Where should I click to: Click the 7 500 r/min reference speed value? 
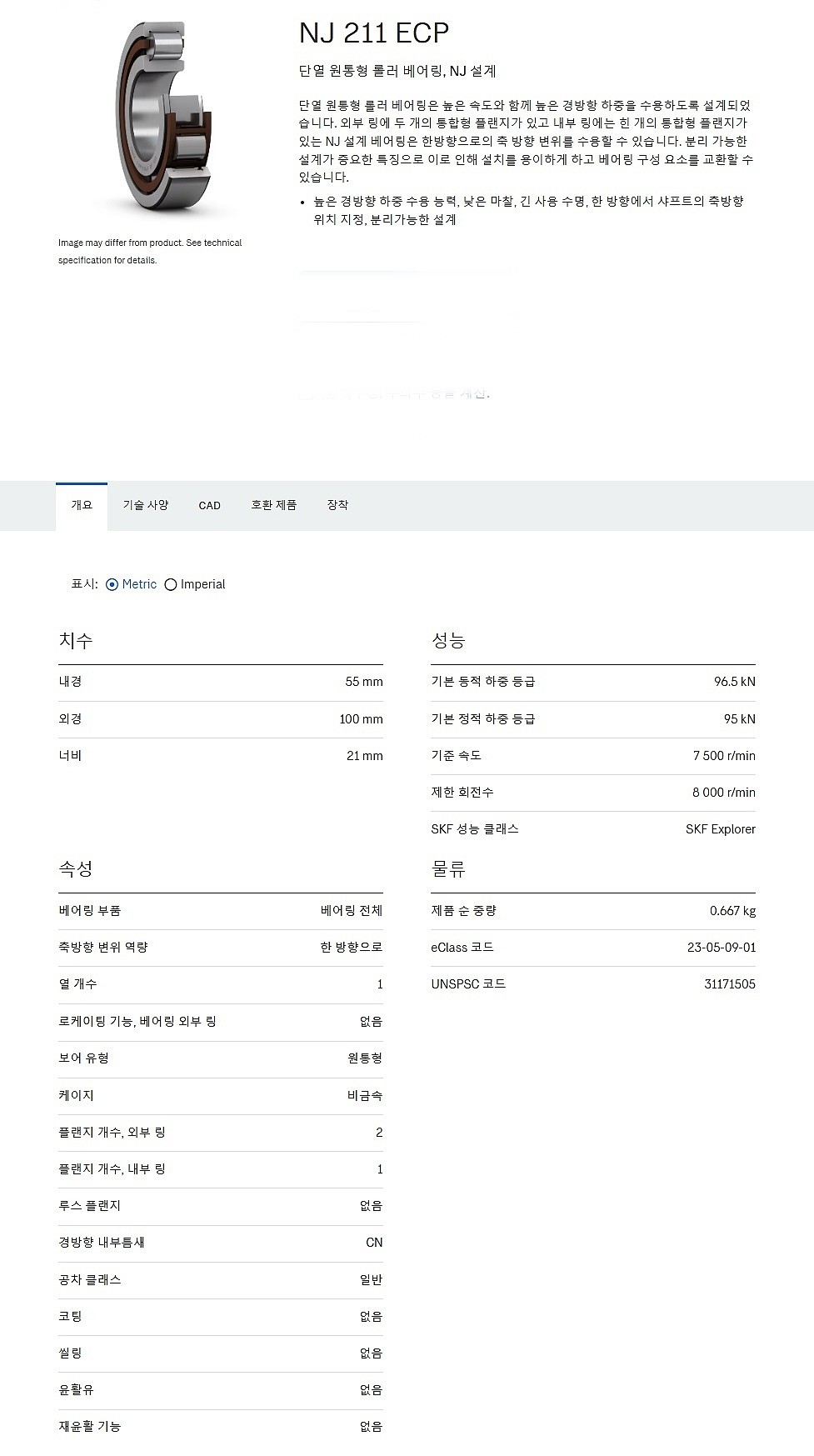coord(724,756)
